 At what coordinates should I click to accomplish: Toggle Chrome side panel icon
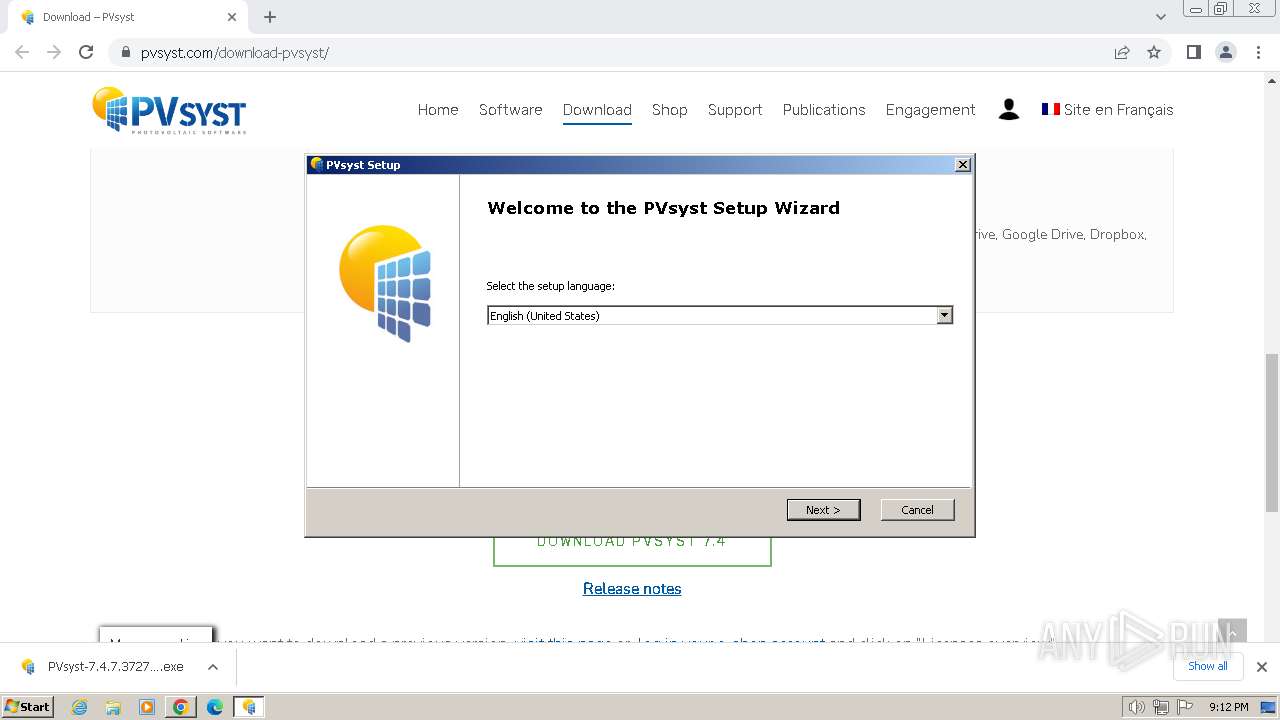[1193, 52]
